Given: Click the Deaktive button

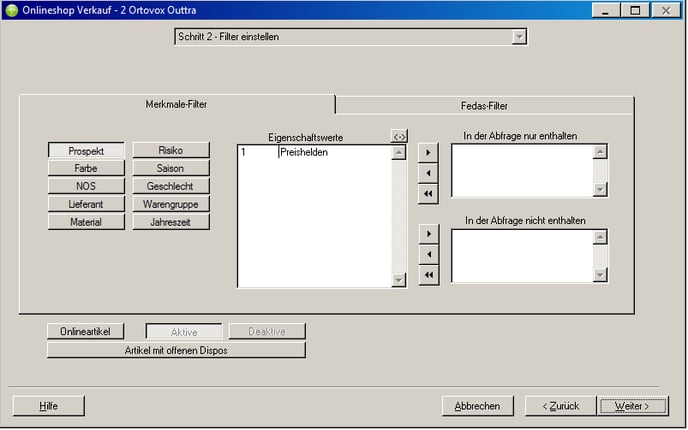Looking at the screenshot, I should pos(267,332).
